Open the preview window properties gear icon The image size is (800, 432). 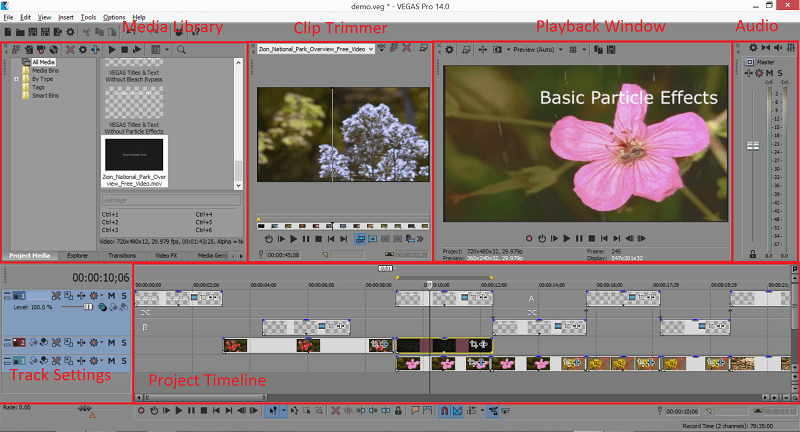(449, 49)
